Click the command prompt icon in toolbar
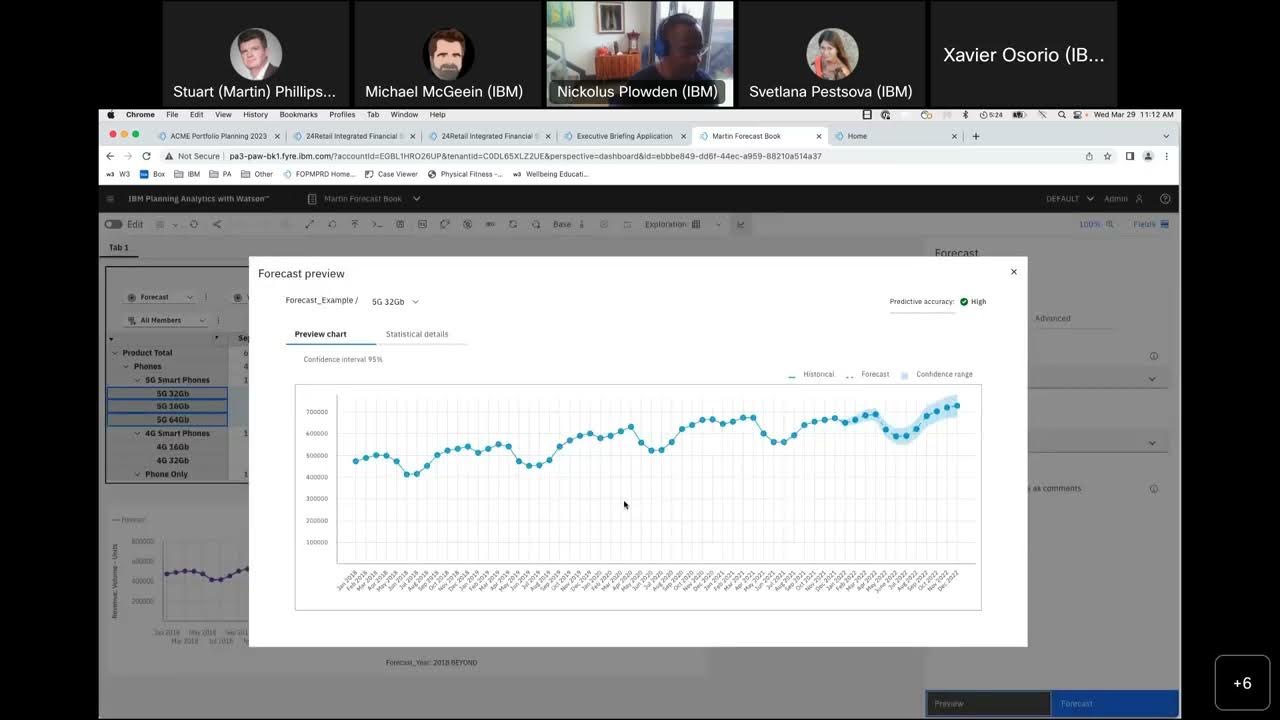This screenshot has height=720, width=1280. (377, 224)
